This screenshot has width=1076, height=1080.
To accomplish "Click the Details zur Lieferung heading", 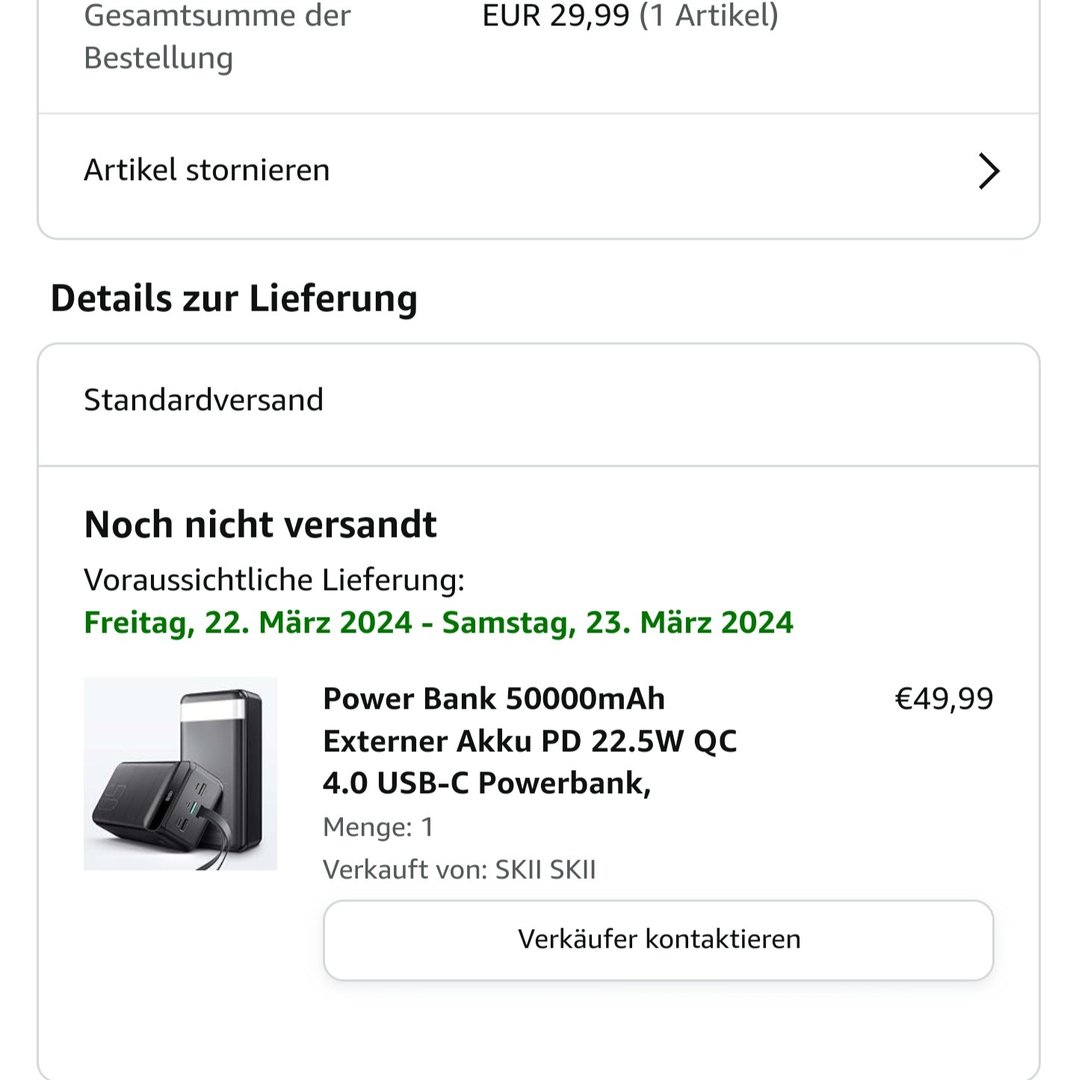I will point(234,298).
